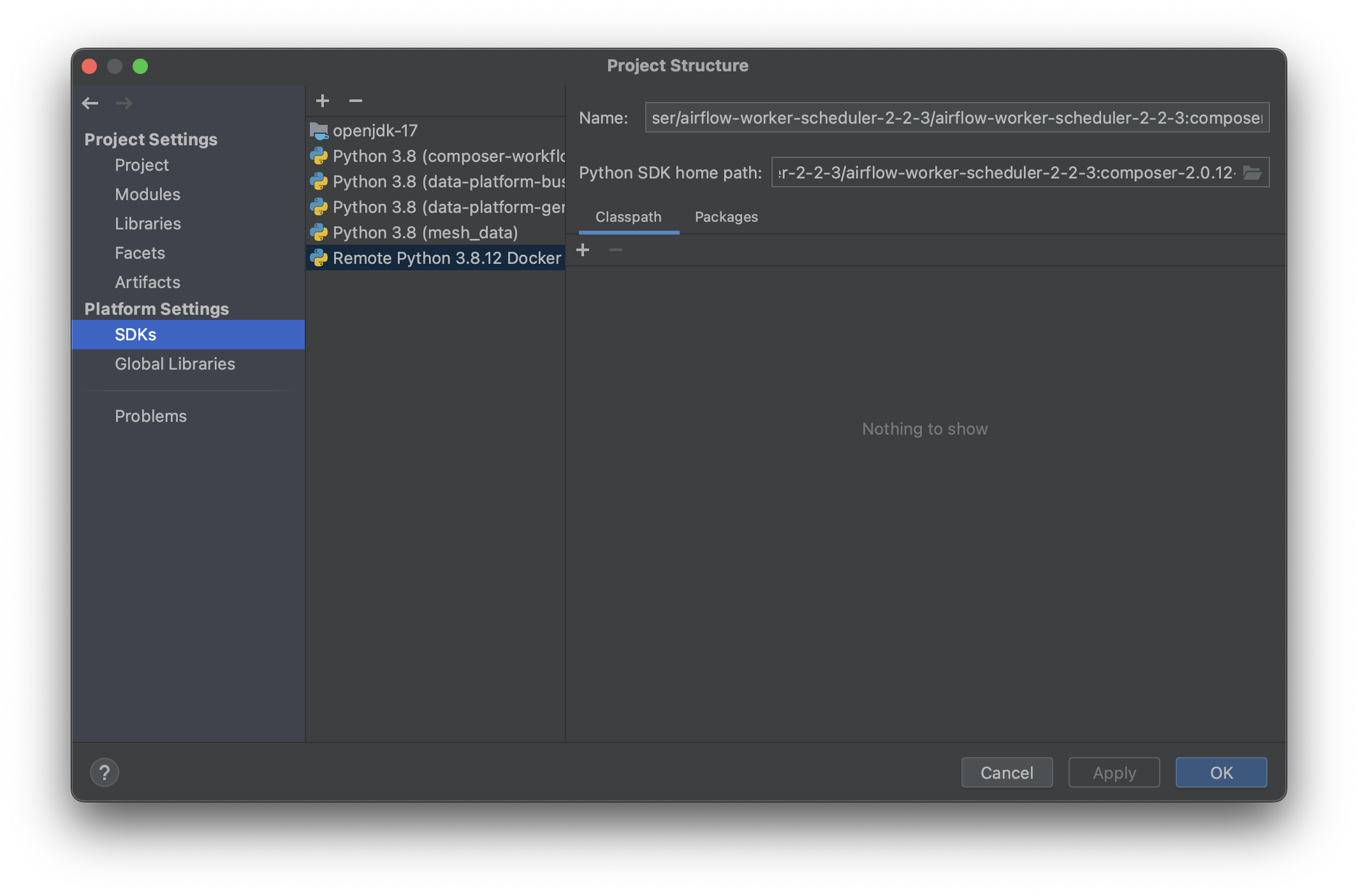This screenshot has width=1358, height=896.
Task: Open the Libraries settings section
Action: pyautogui.click(x=148, y=224)
